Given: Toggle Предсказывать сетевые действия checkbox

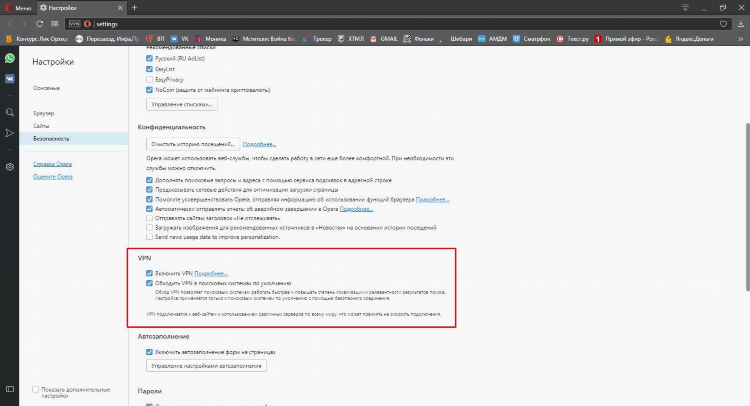Looking at the screenshot, I should click(x=149, y=190).
